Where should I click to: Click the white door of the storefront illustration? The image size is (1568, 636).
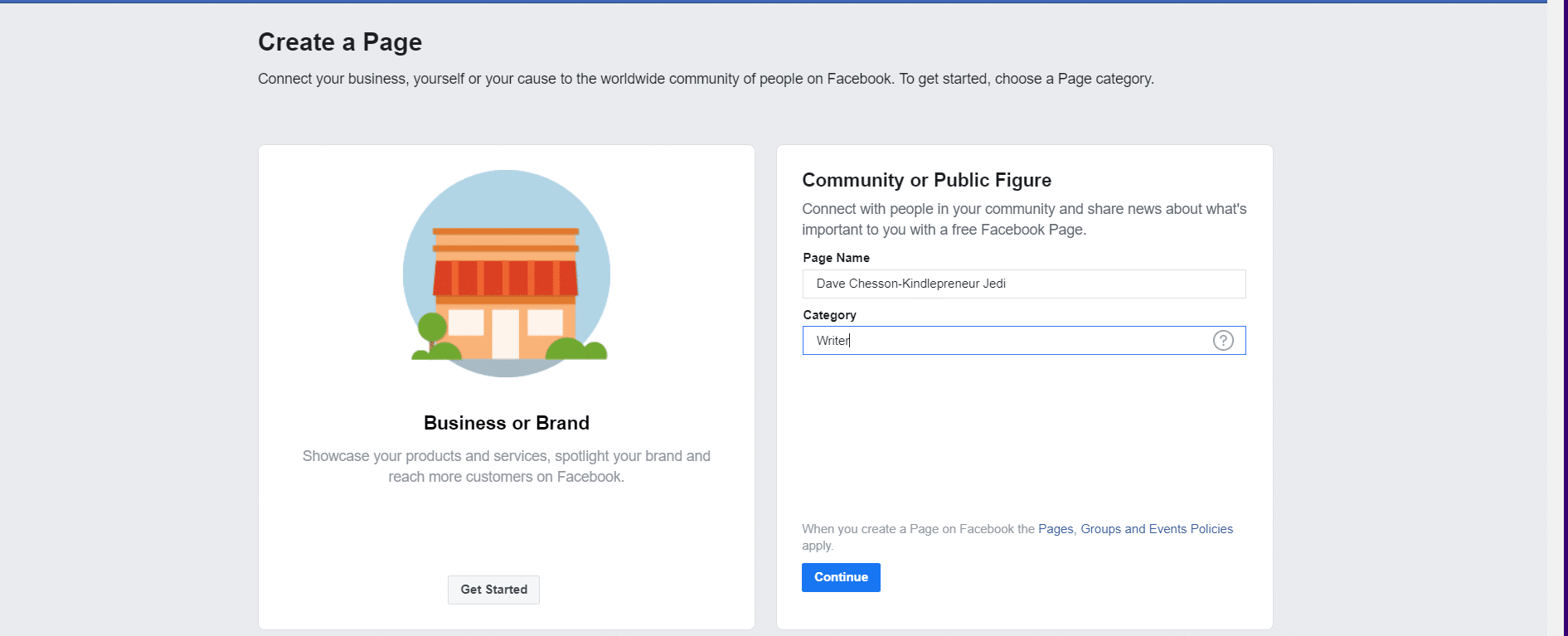(505, 333)
